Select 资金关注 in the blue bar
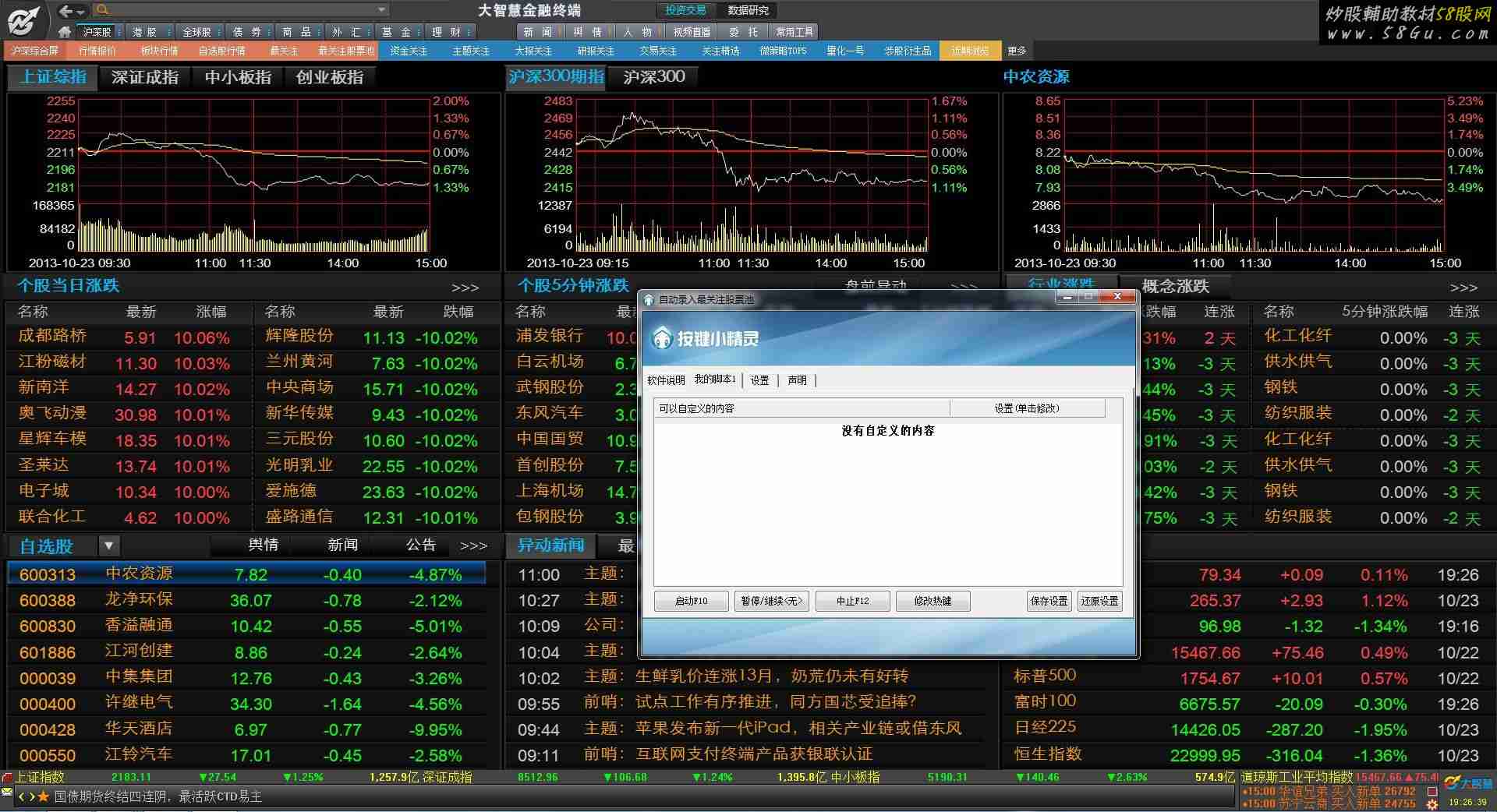 coord(409,51)
